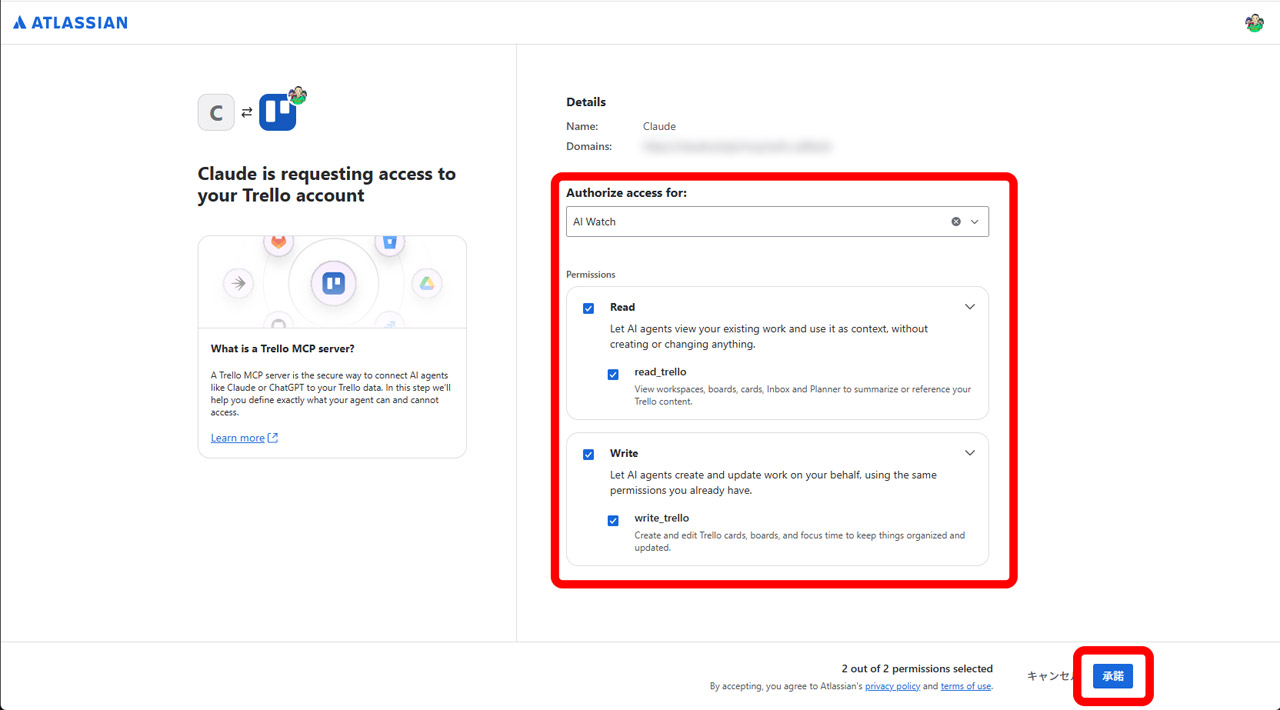Click the GitLab icon in illustration

coord(279,243)
